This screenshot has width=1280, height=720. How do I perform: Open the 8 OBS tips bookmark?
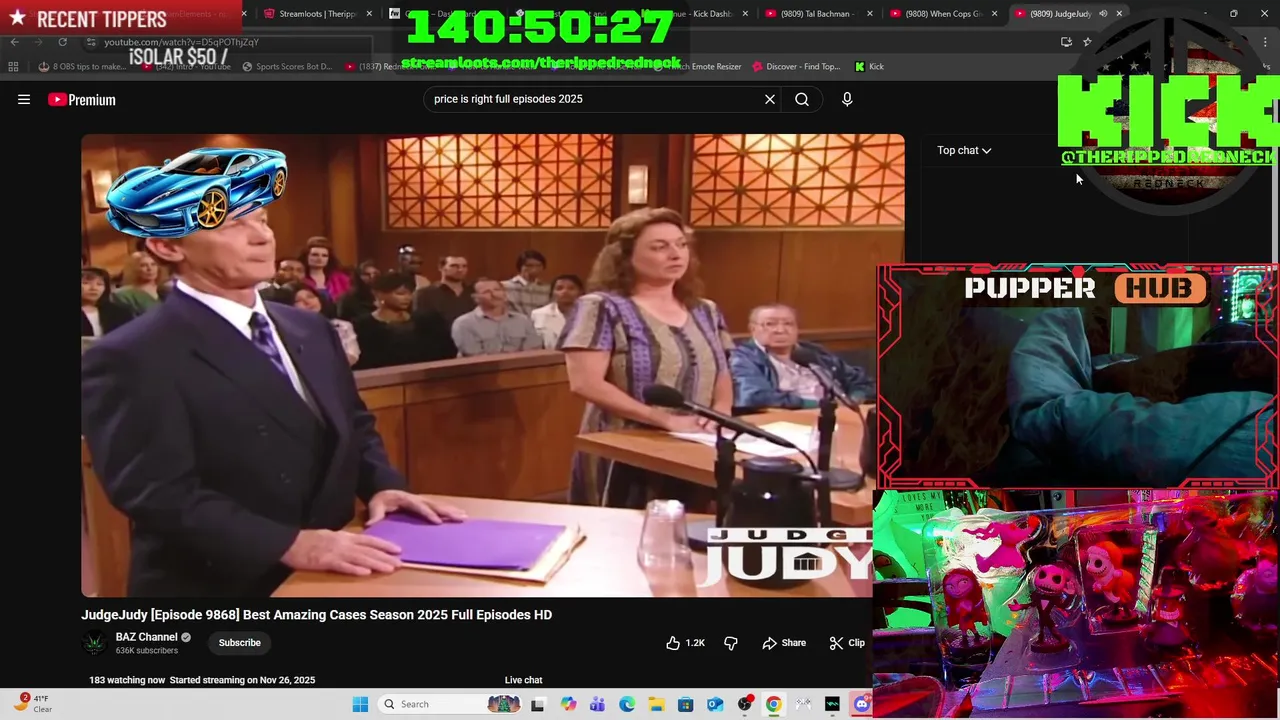coord(83,67)
